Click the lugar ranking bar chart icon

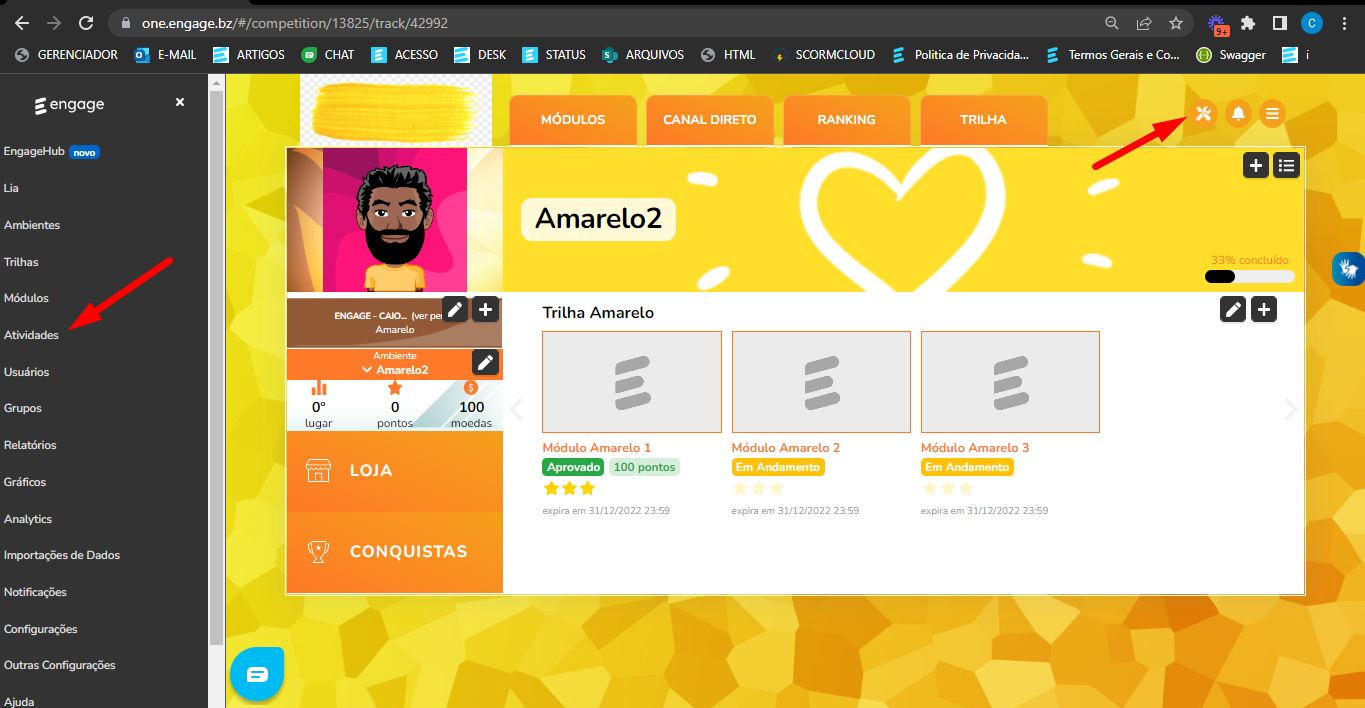319,388
